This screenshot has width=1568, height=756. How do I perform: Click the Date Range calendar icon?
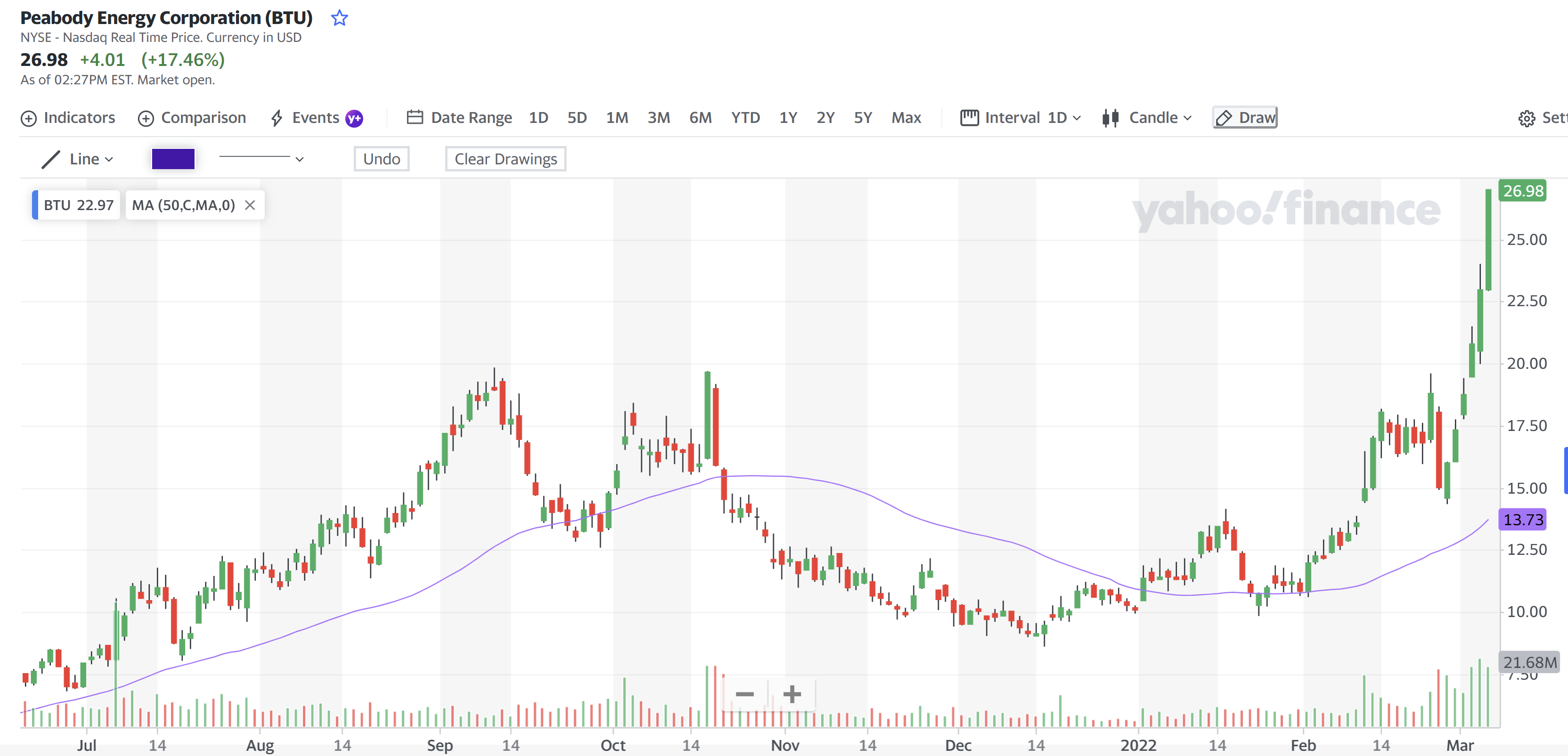tap(414, 117)
